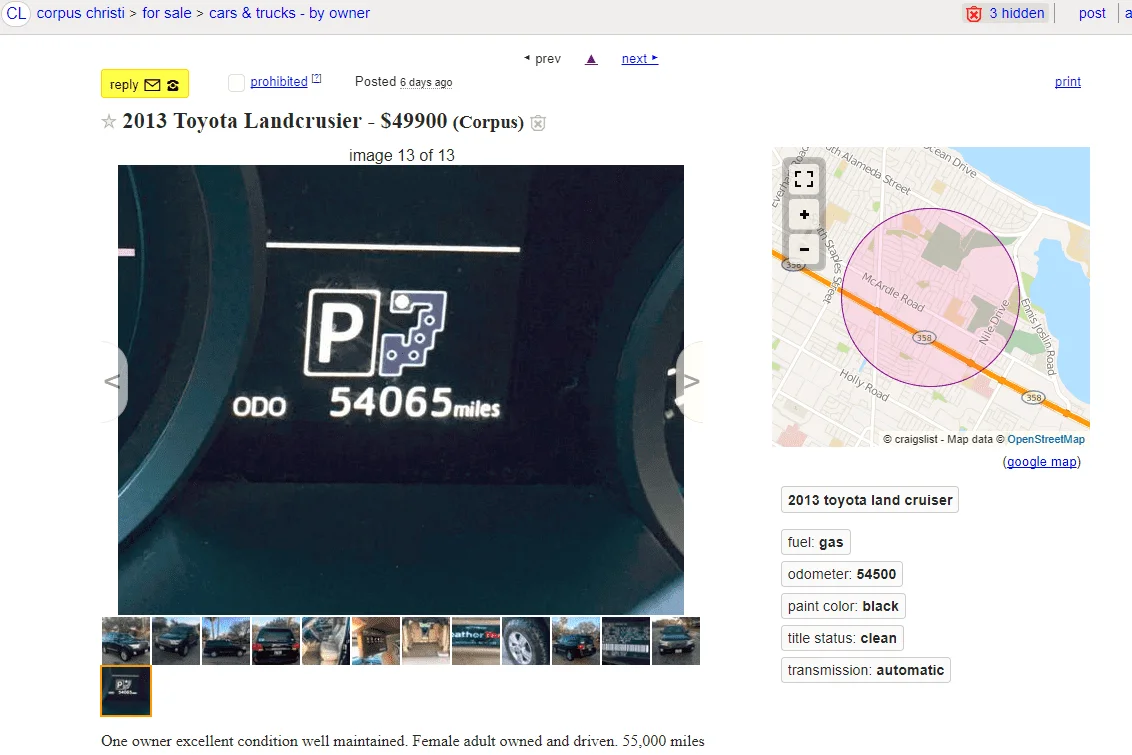Check the prohibited flag checkbox
This screenshot has height=755, width=1132.
point(236,83)
